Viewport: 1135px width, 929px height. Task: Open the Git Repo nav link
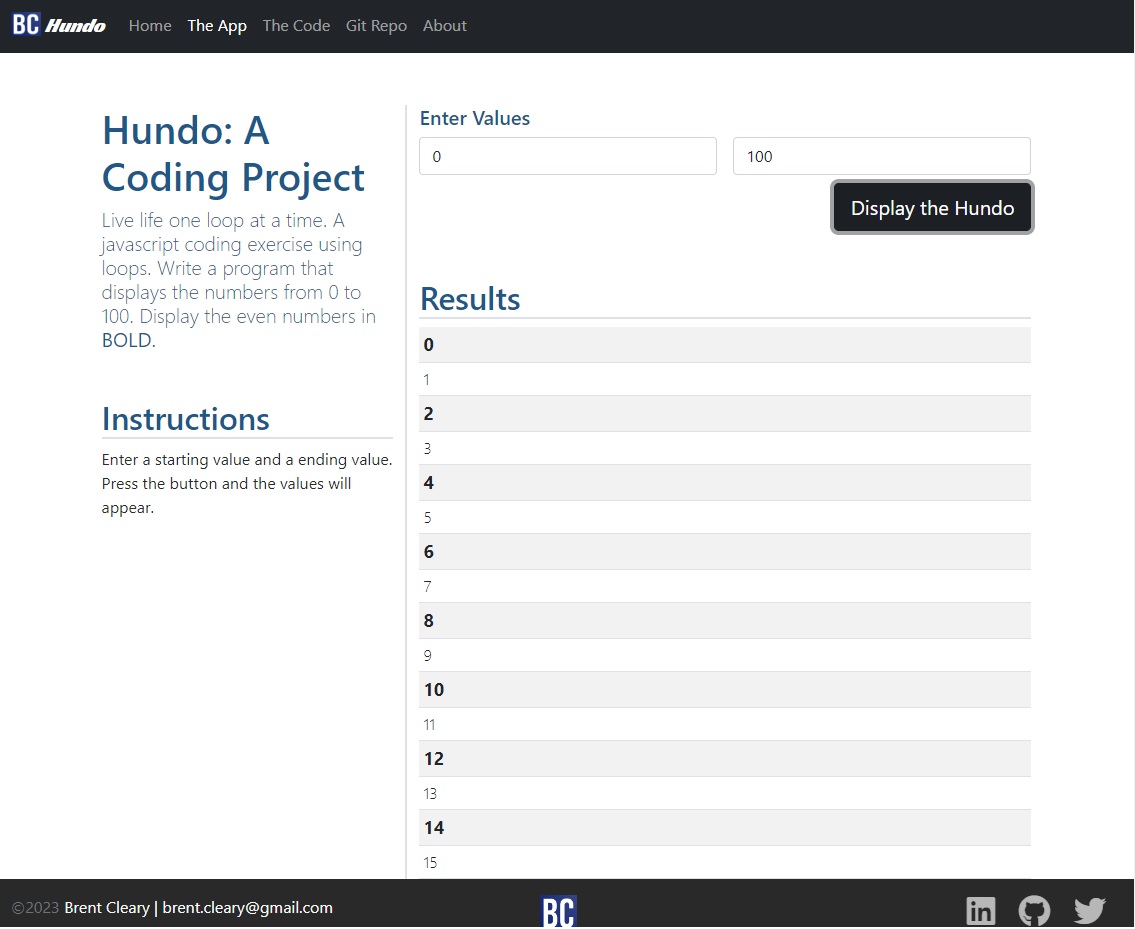pyautogui.click(x=376, y=26)
